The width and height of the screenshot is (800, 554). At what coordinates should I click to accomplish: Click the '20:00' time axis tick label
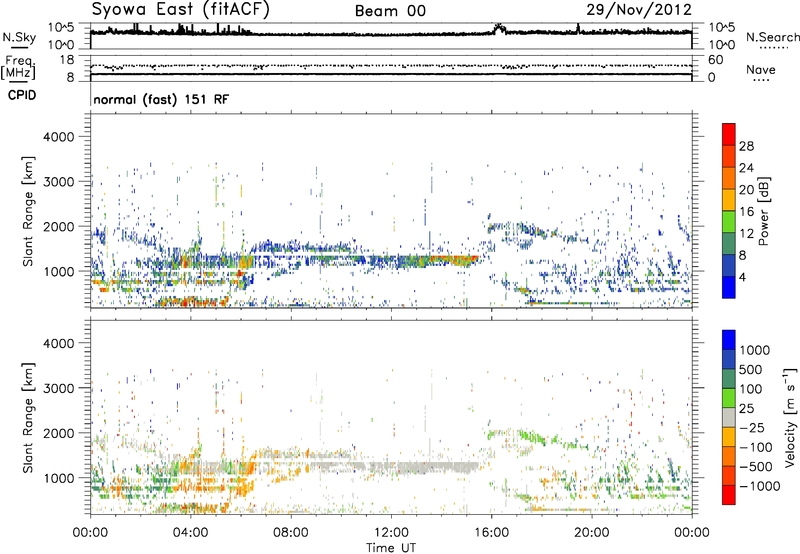coord(591,533)
